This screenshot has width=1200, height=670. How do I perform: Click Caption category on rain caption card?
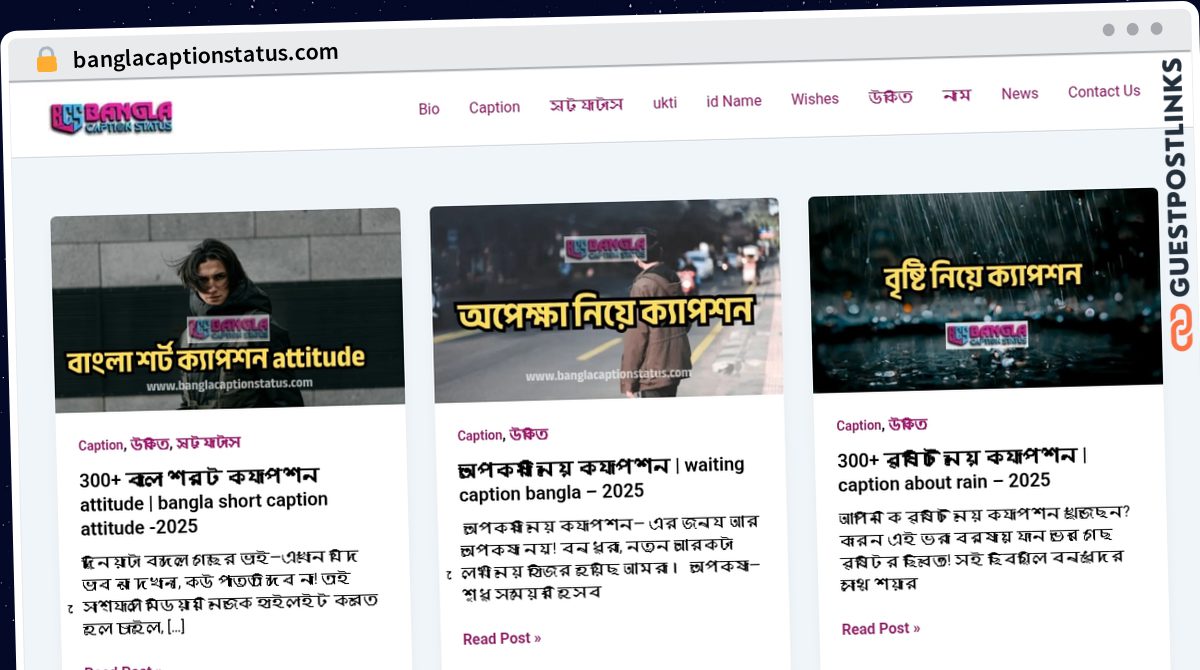859,426
